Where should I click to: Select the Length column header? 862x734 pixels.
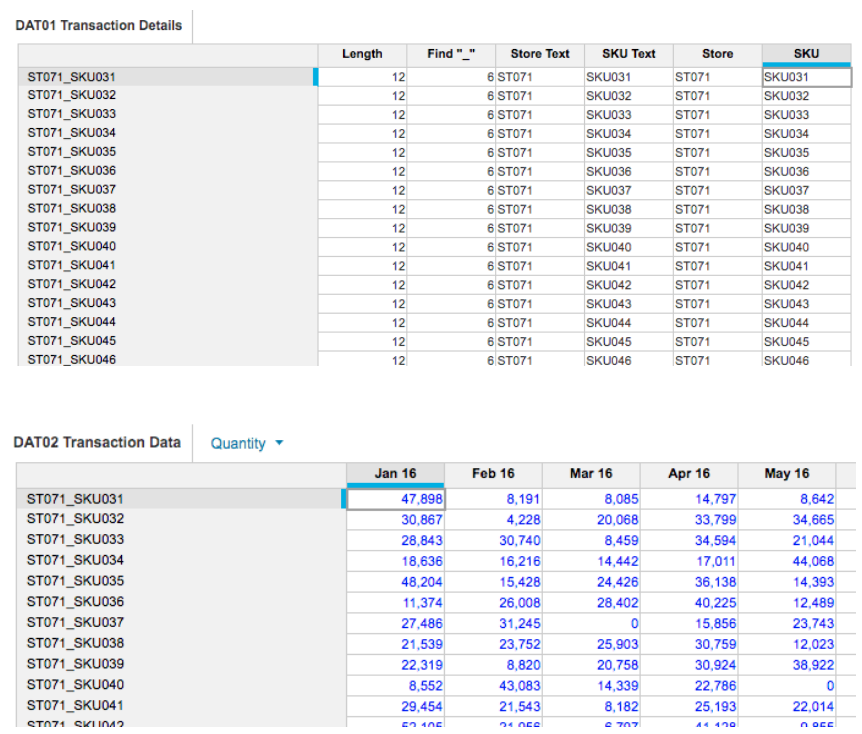(362, 54)
